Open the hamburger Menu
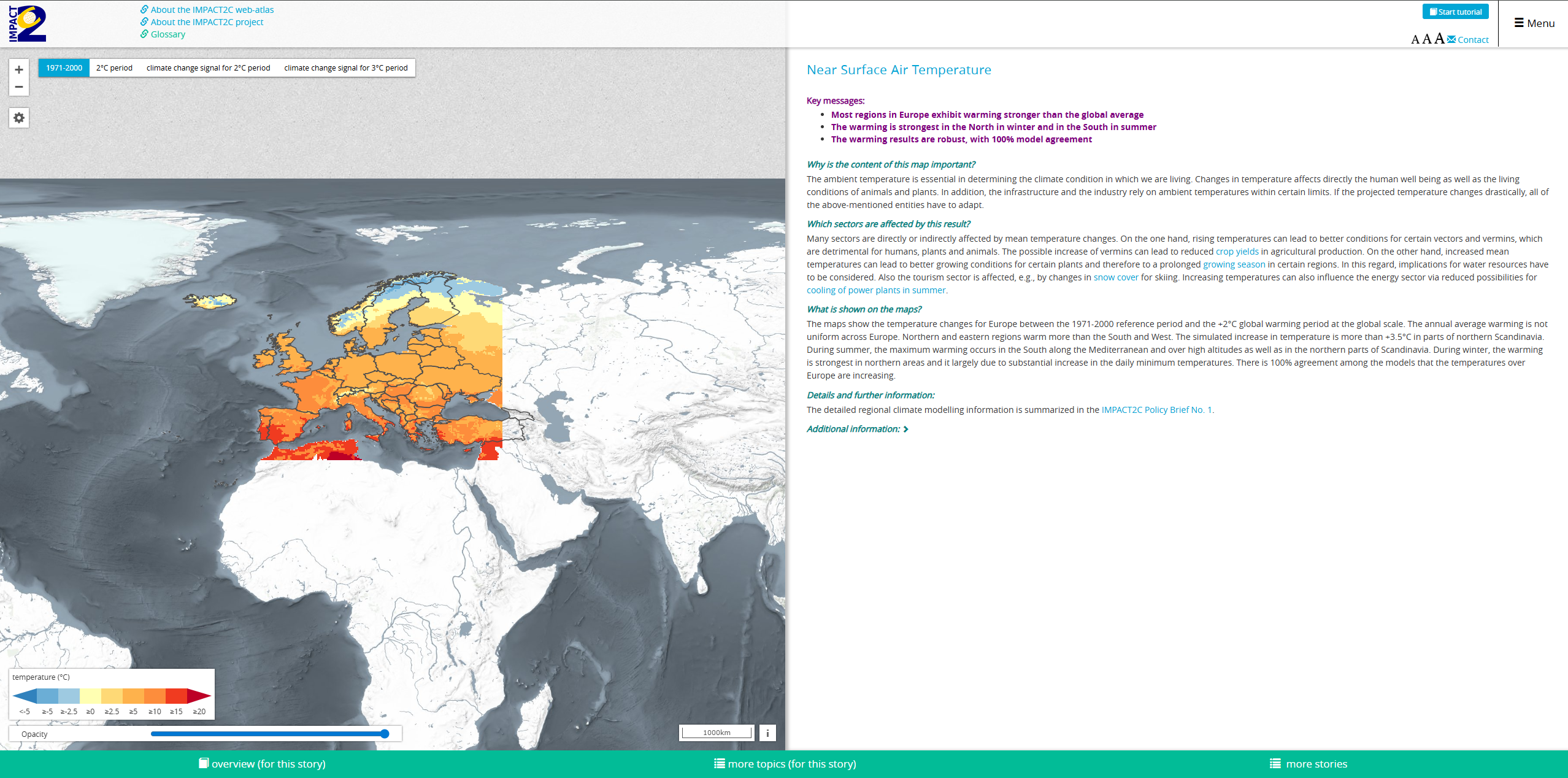This screenshot has width=1568, height=778. click(1534, 23)
